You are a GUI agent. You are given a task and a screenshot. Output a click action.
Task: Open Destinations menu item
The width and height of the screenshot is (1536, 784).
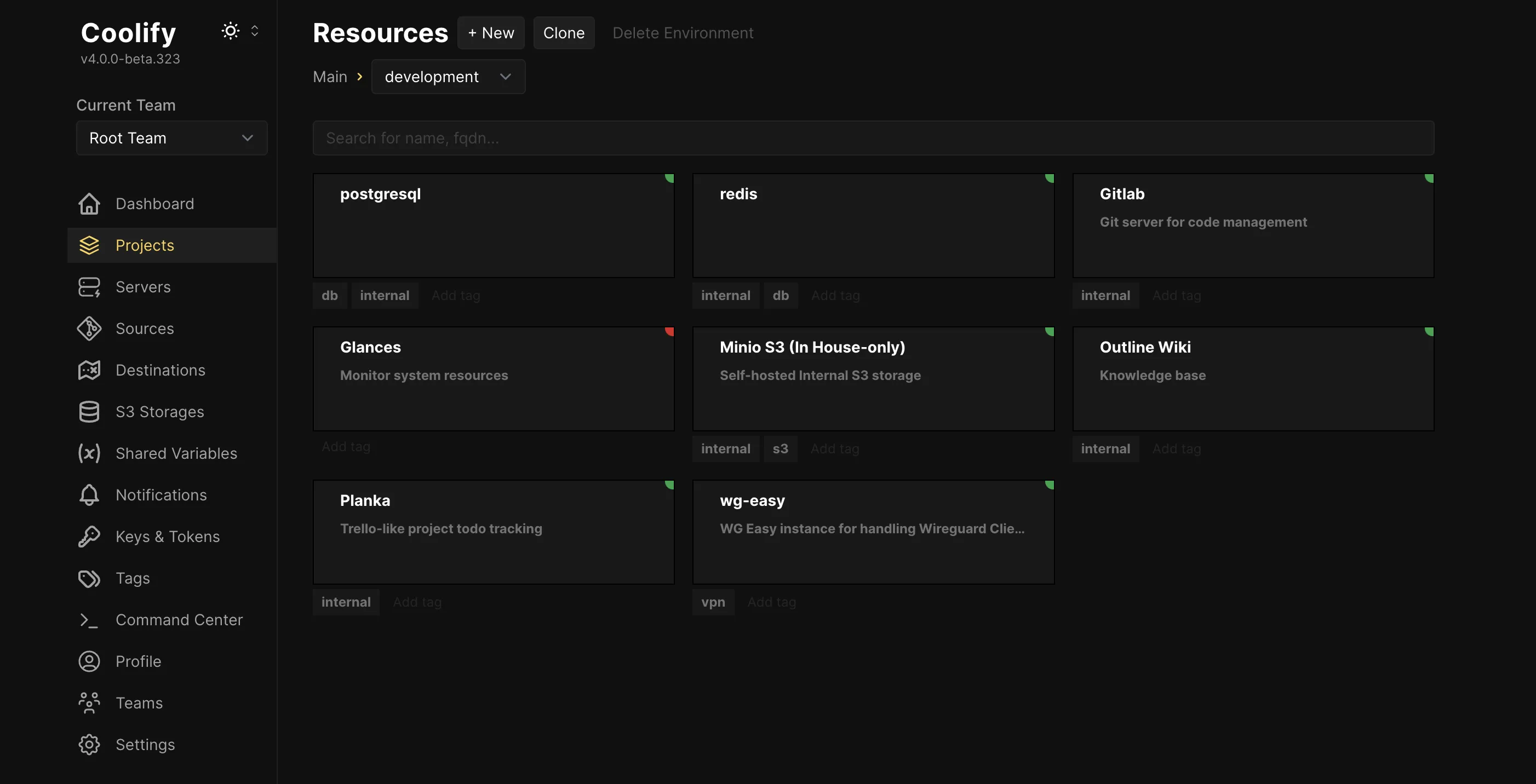click(x=171, y=371)
